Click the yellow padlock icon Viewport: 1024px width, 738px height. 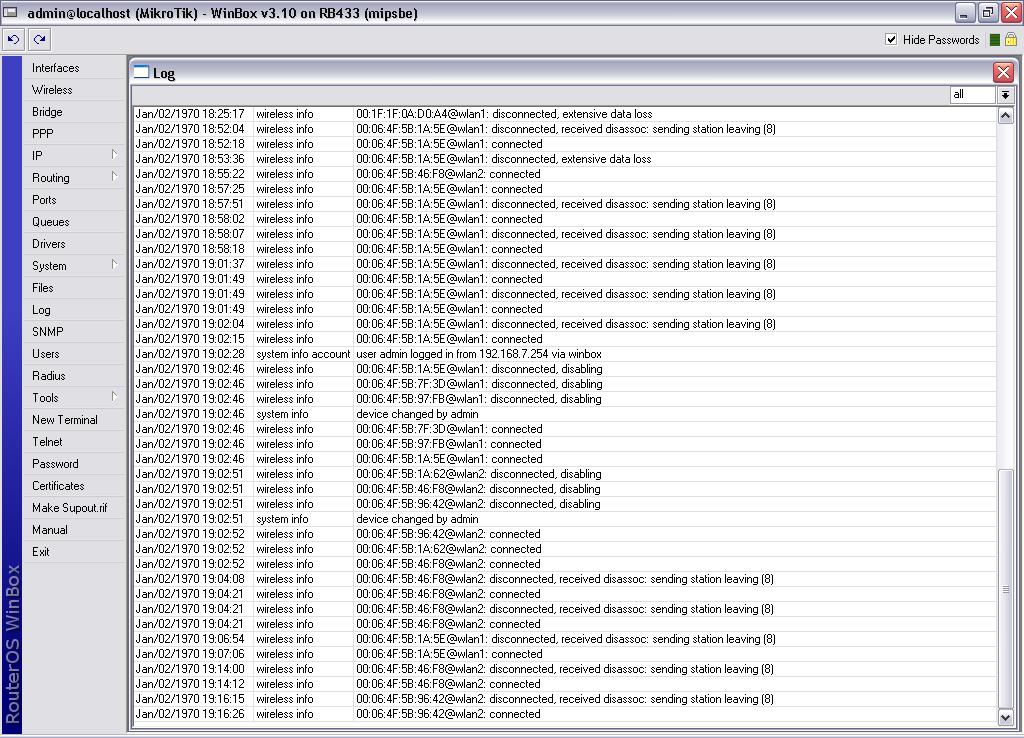[x=1010, y=40]
